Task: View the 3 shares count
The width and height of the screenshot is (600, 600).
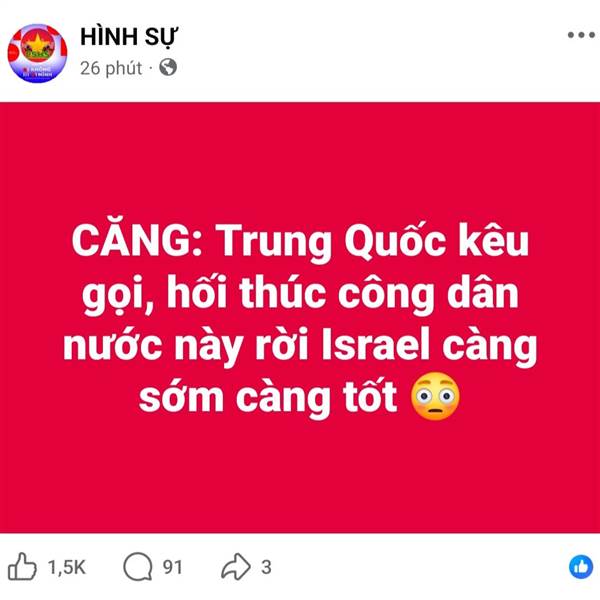Action: pyautogui.click(x=266, y=567)
